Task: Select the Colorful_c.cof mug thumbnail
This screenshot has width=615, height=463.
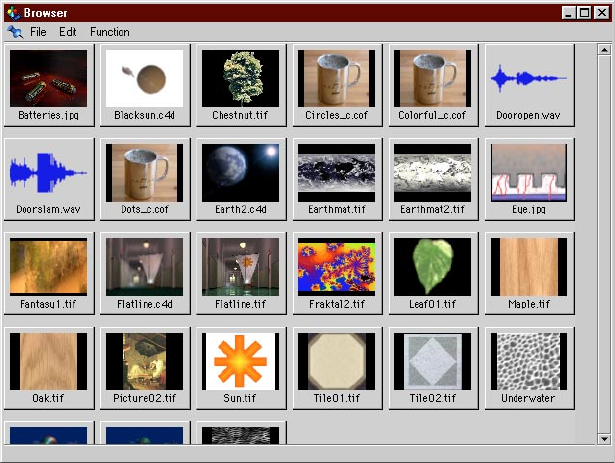Action: click(432, 78)
